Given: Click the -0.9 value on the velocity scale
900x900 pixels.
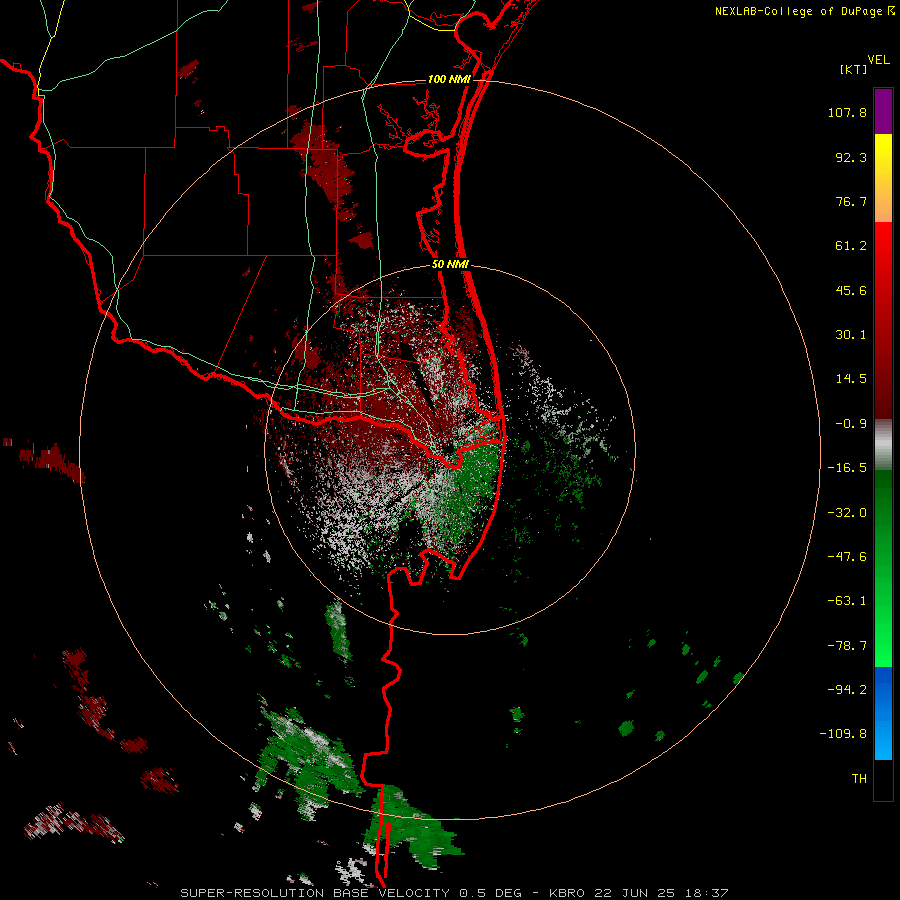Looking at the screenshot, I should (x=851, y=424).
